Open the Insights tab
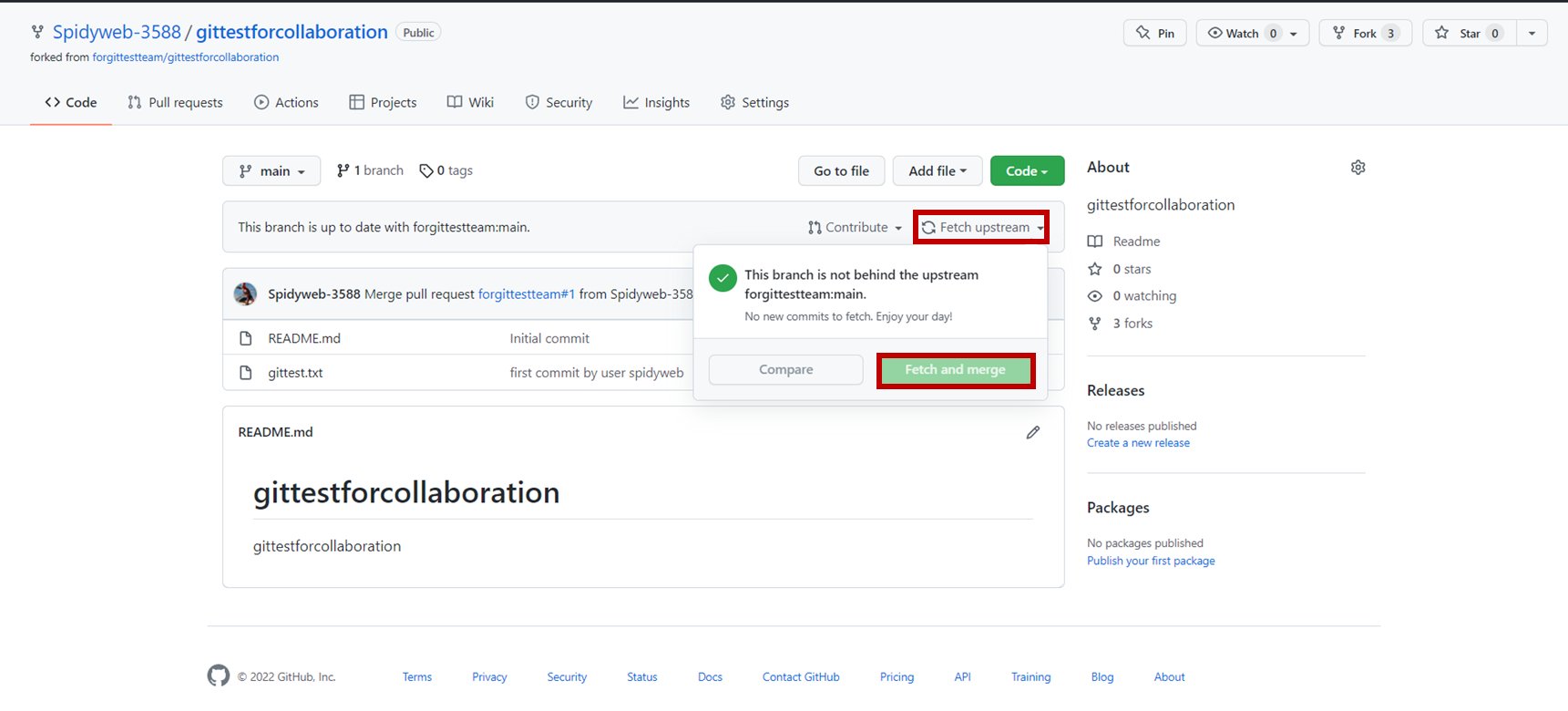1568x711 pixels. 656,102
